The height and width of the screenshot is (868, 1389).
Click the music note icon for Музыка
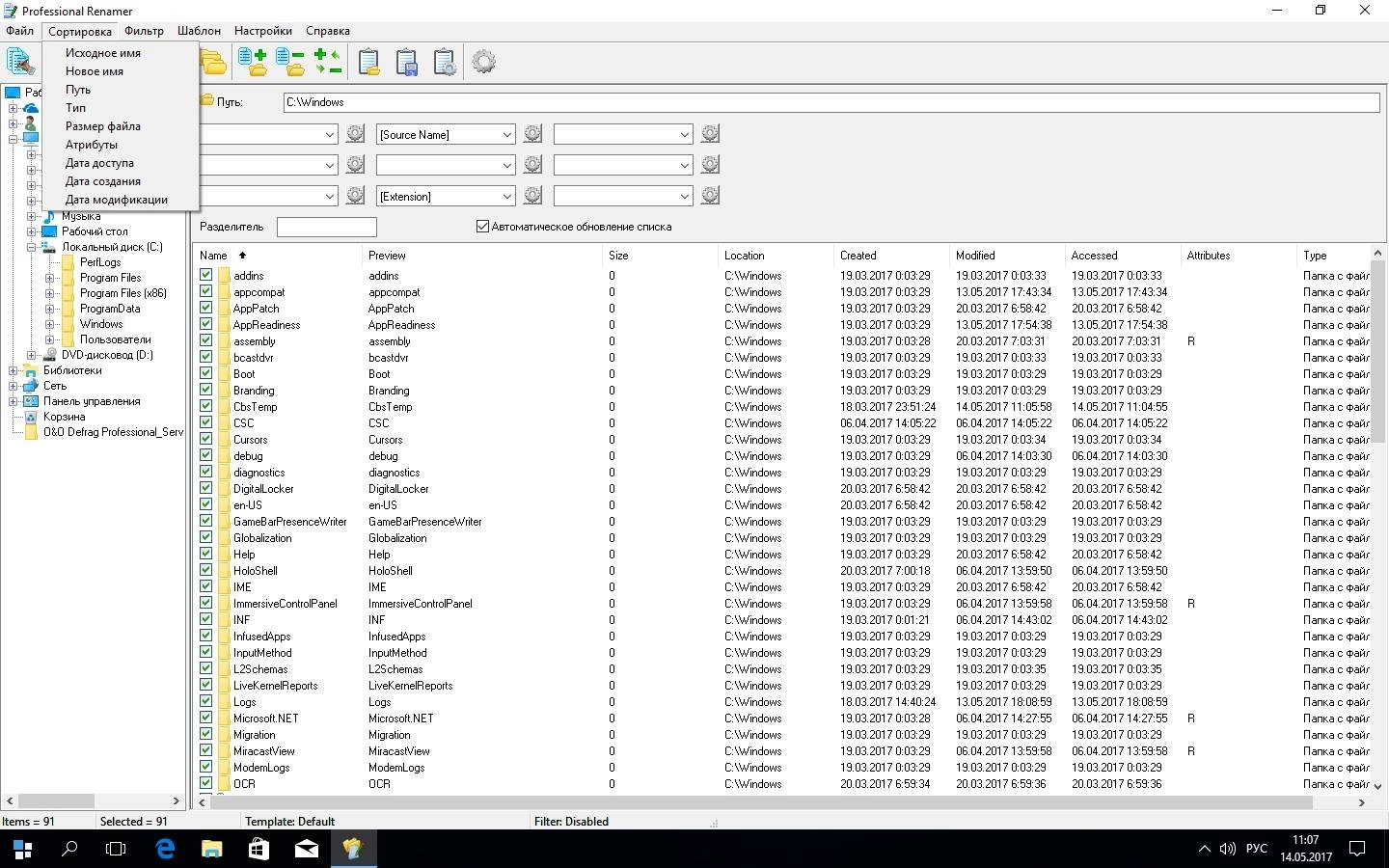coord(48,216)
